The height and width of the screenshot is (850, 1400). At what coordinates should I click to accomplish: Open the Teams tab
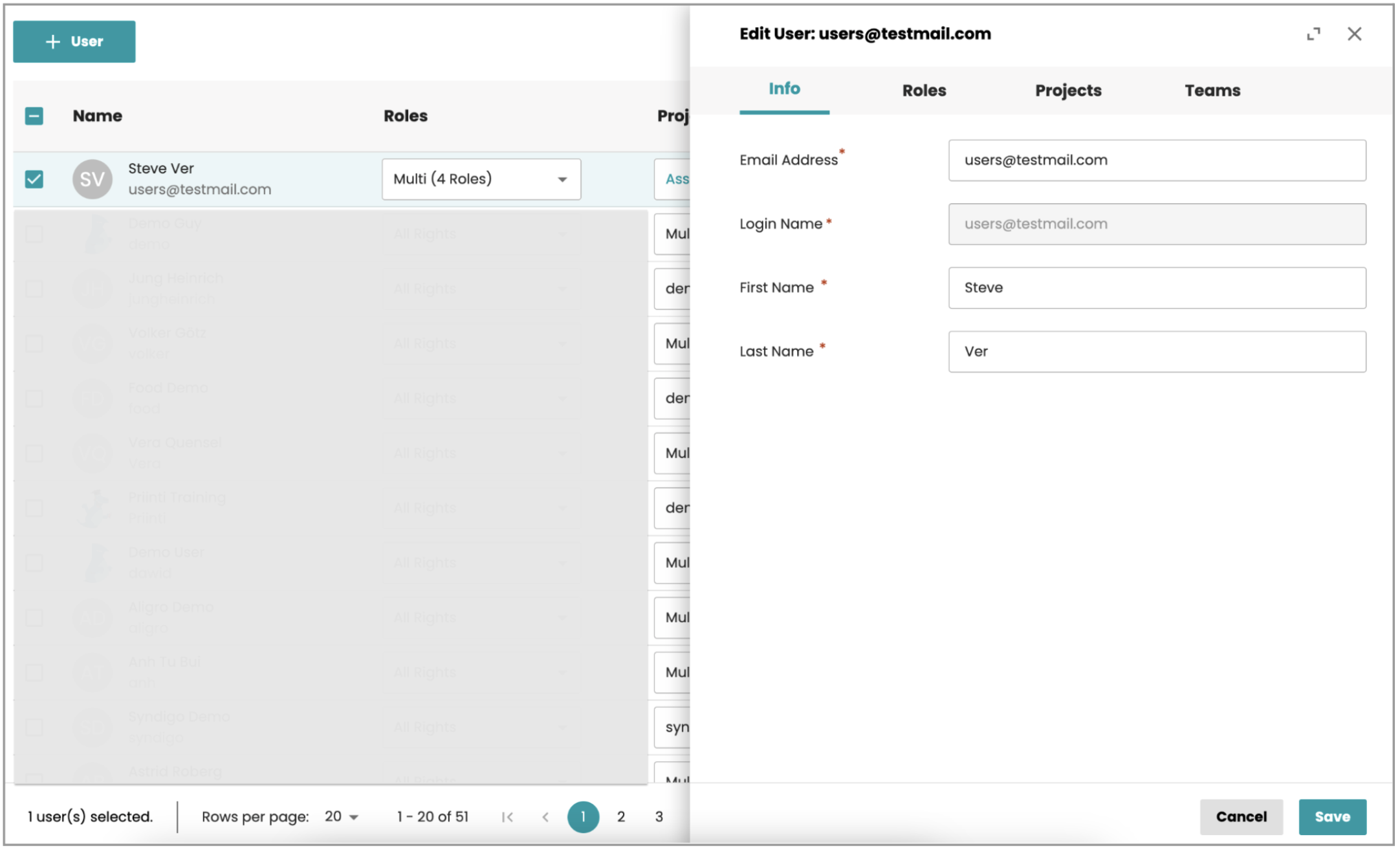point(1212,91)
